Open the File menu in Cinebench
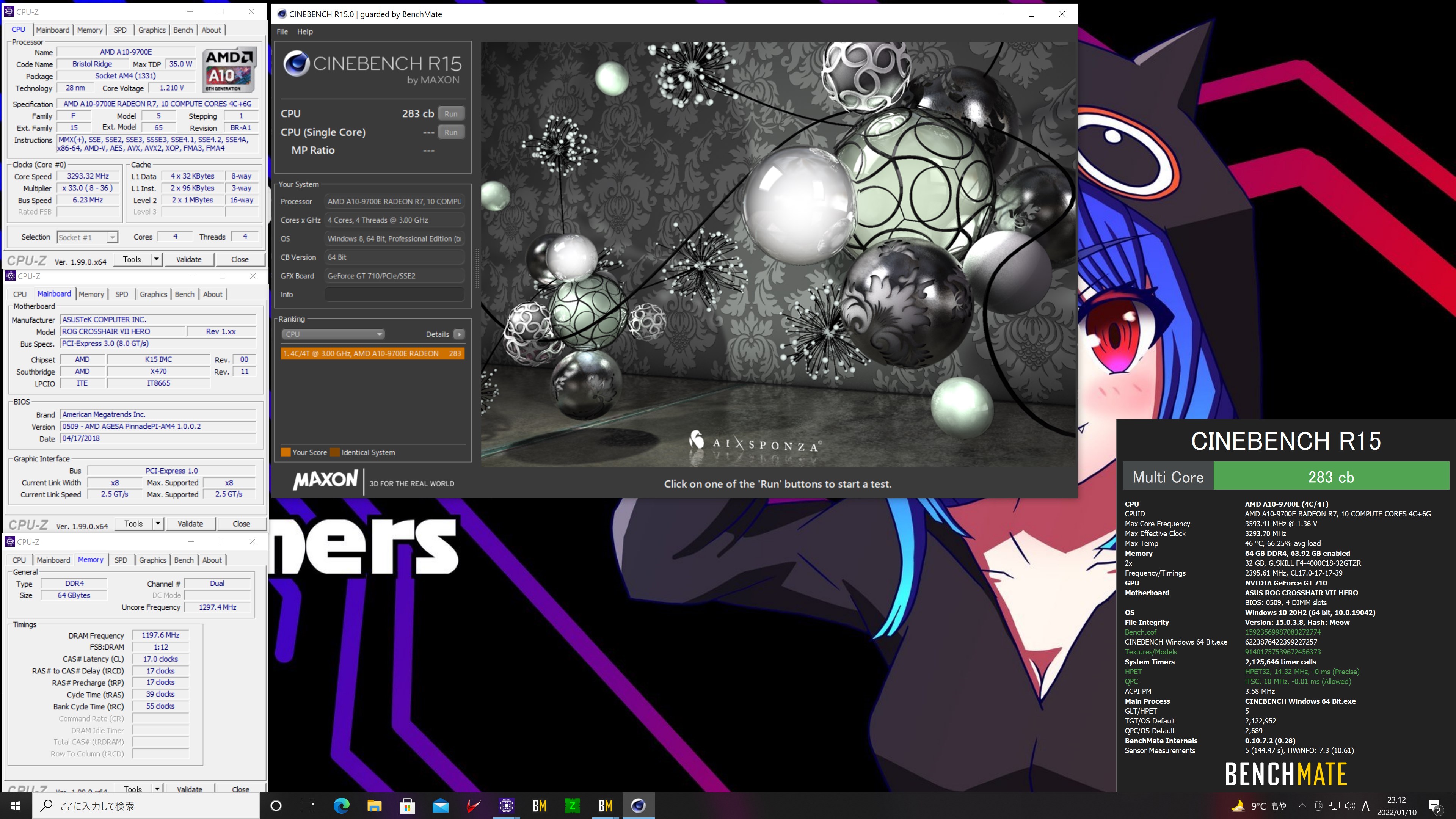The height and width of the screenshot is (819, 1456). [x=282, y=31]
